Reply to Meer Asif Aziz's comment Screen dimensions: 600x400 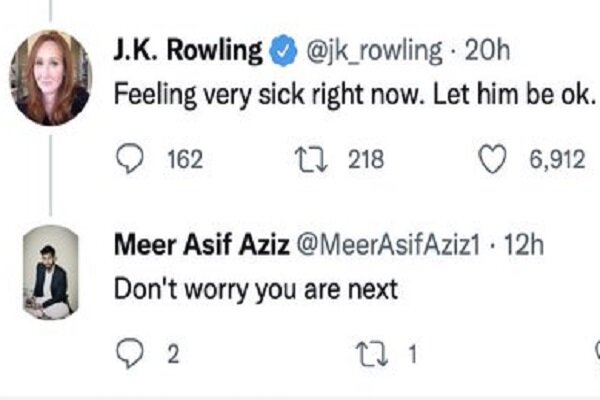point(130,353)
